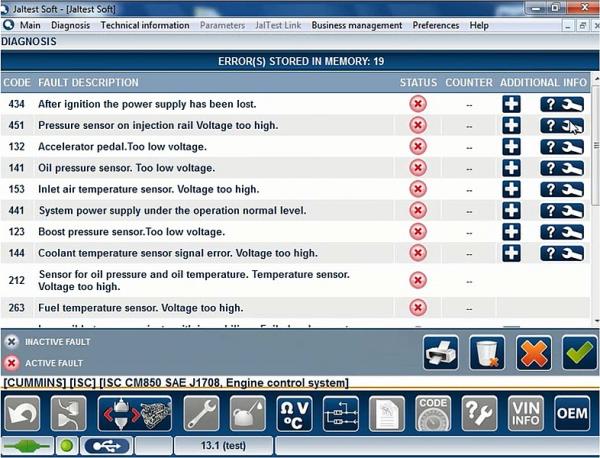Open troubleshooting help for fault 153
Image resolution: width=600 pixels, height=458 pixels.
pos(562,189)
